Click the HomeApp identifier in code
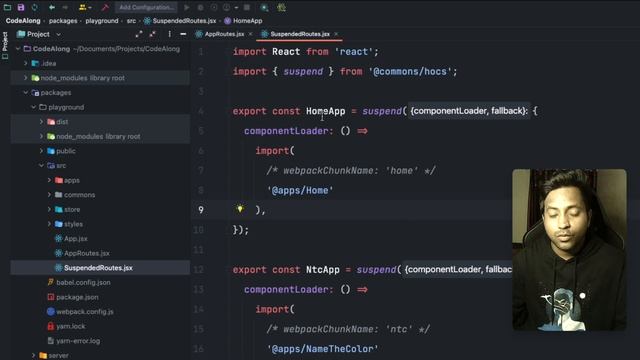640x360 pixels. 326,111
